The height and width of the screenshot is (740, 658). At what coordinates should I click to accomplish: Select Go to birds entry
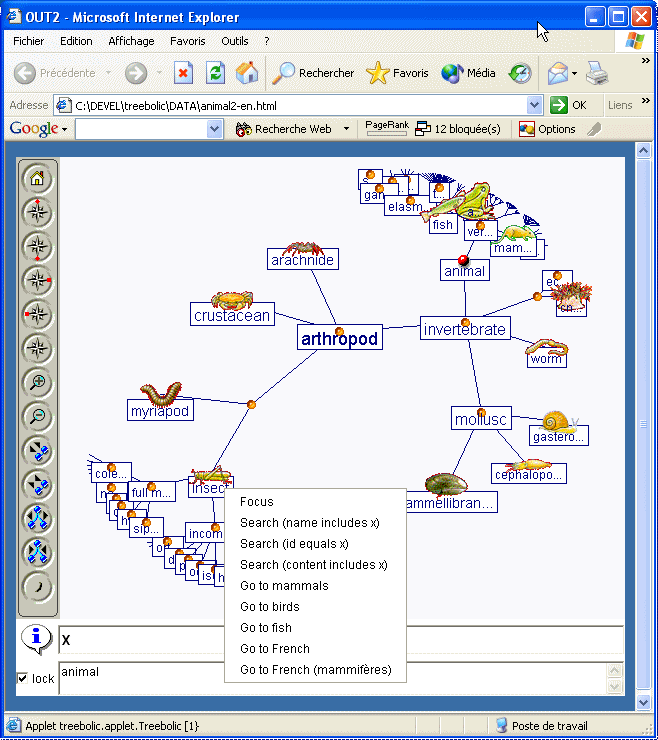pyautogui.click(x=315, y=607)
